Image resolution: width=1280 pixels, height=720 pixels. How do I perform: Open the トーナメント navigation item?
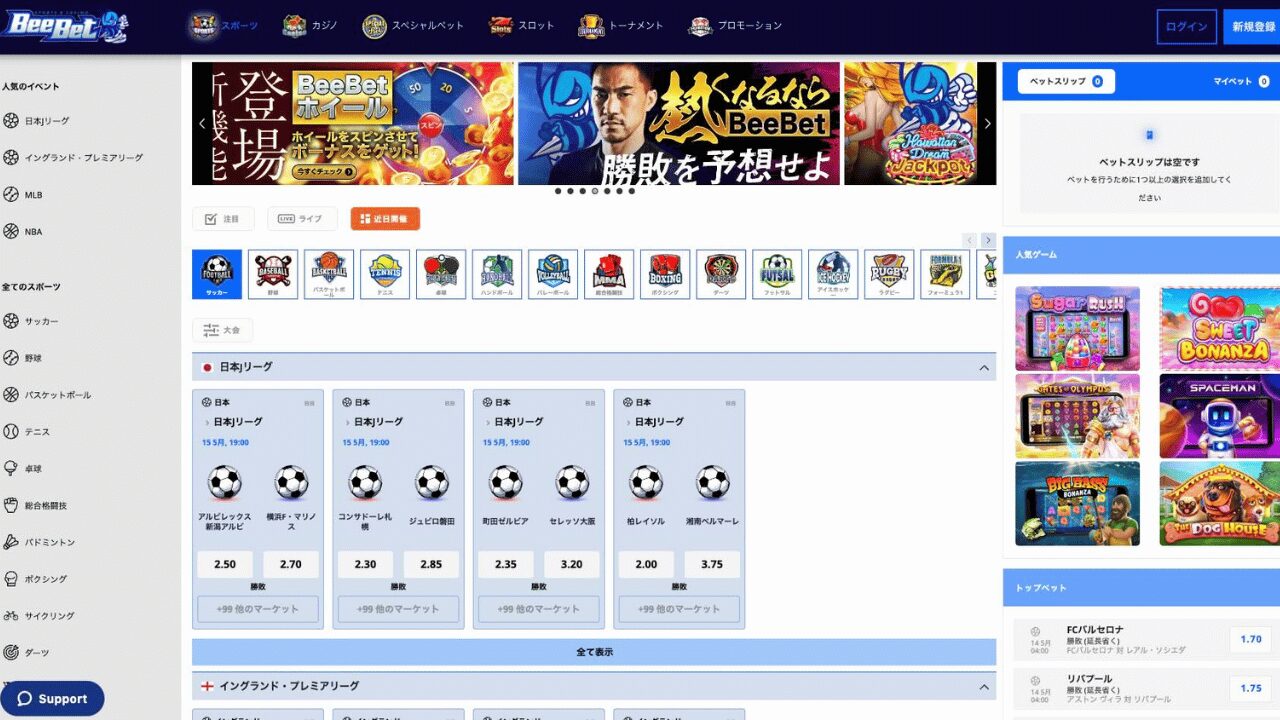[620, 26]
